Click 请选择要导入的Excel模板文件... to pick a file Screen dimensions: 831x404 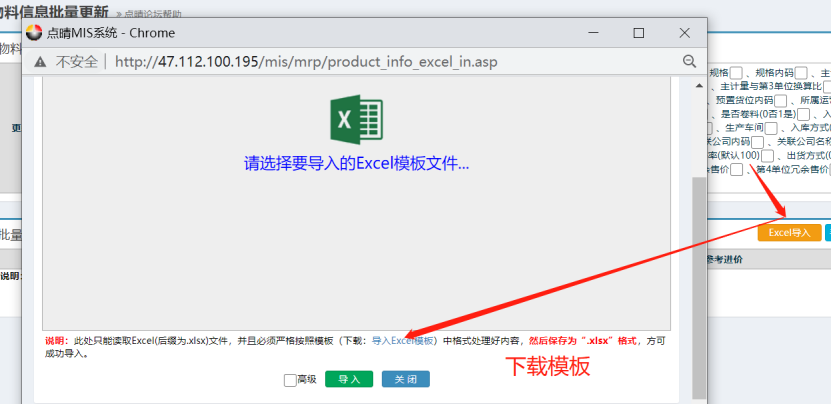pyautogui.click(x=356, y=163)
